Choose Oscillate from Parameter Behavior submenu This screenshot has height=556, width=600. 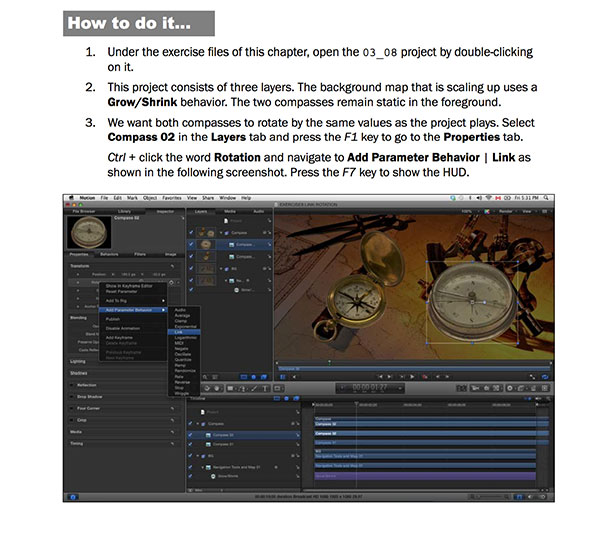(184, 354)
